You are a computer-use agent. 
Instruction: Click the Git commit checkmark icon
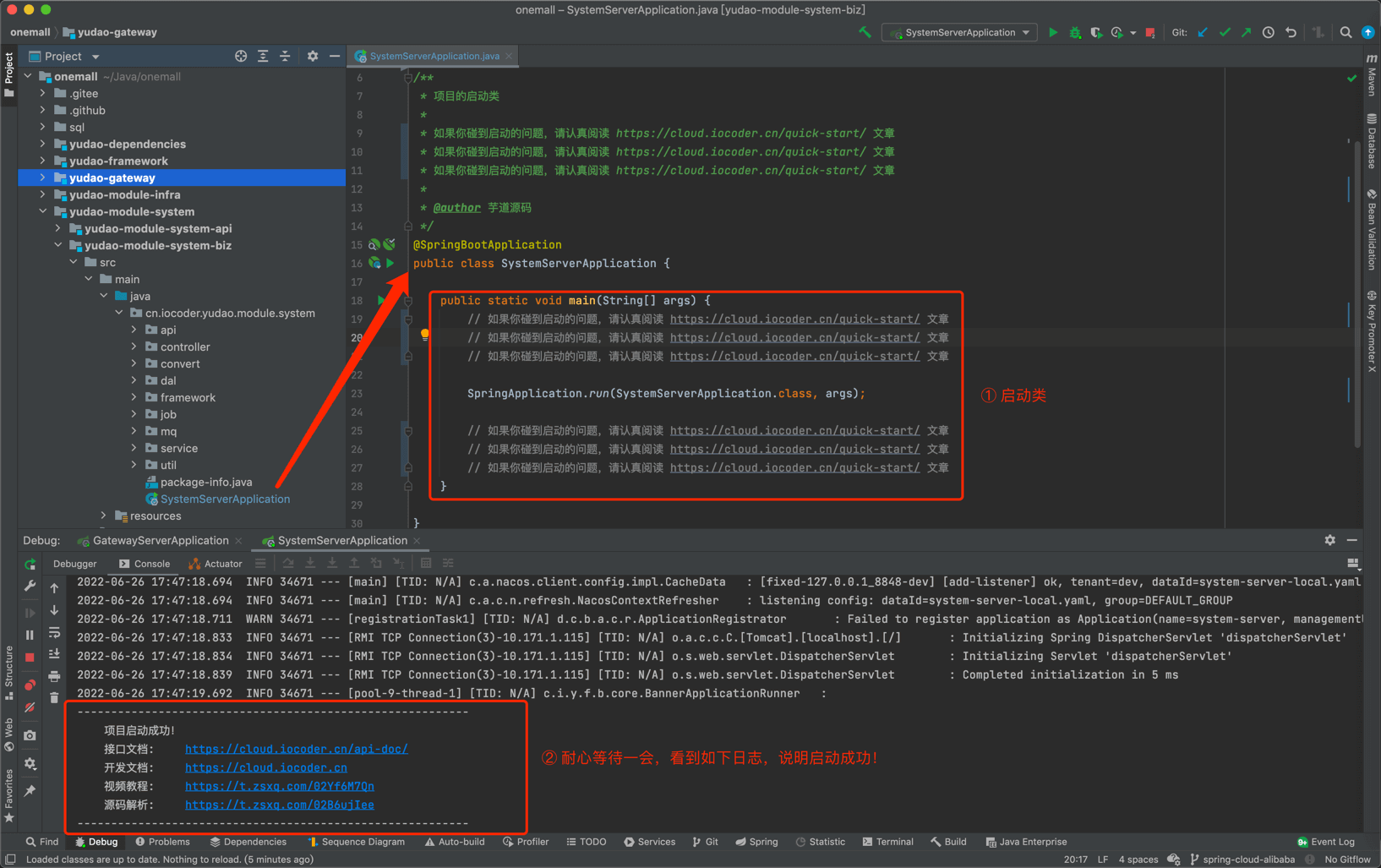[x=1225, y=32]
